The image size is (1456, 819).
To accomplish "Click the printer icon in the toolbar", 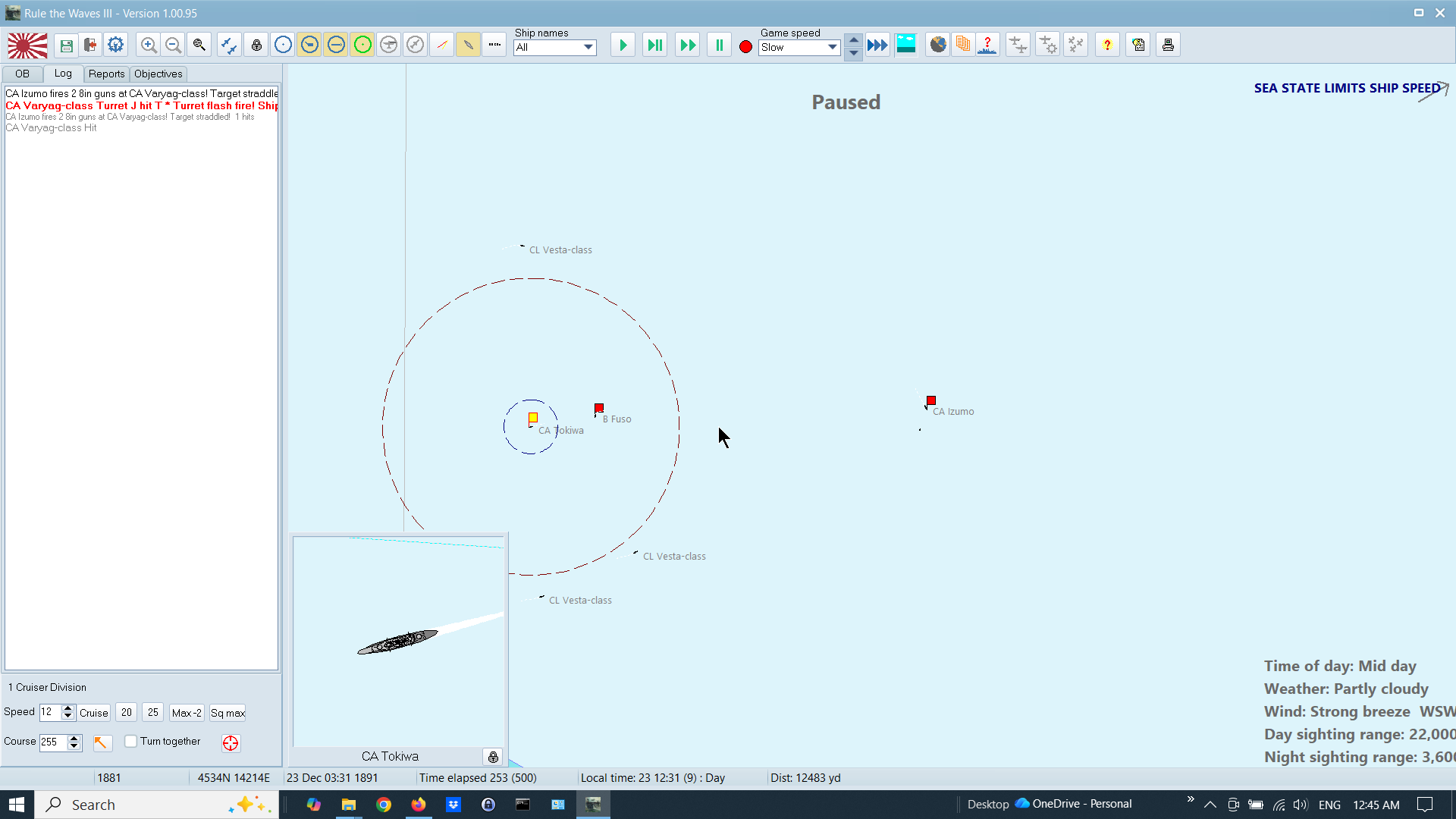I will (1168, 45).
